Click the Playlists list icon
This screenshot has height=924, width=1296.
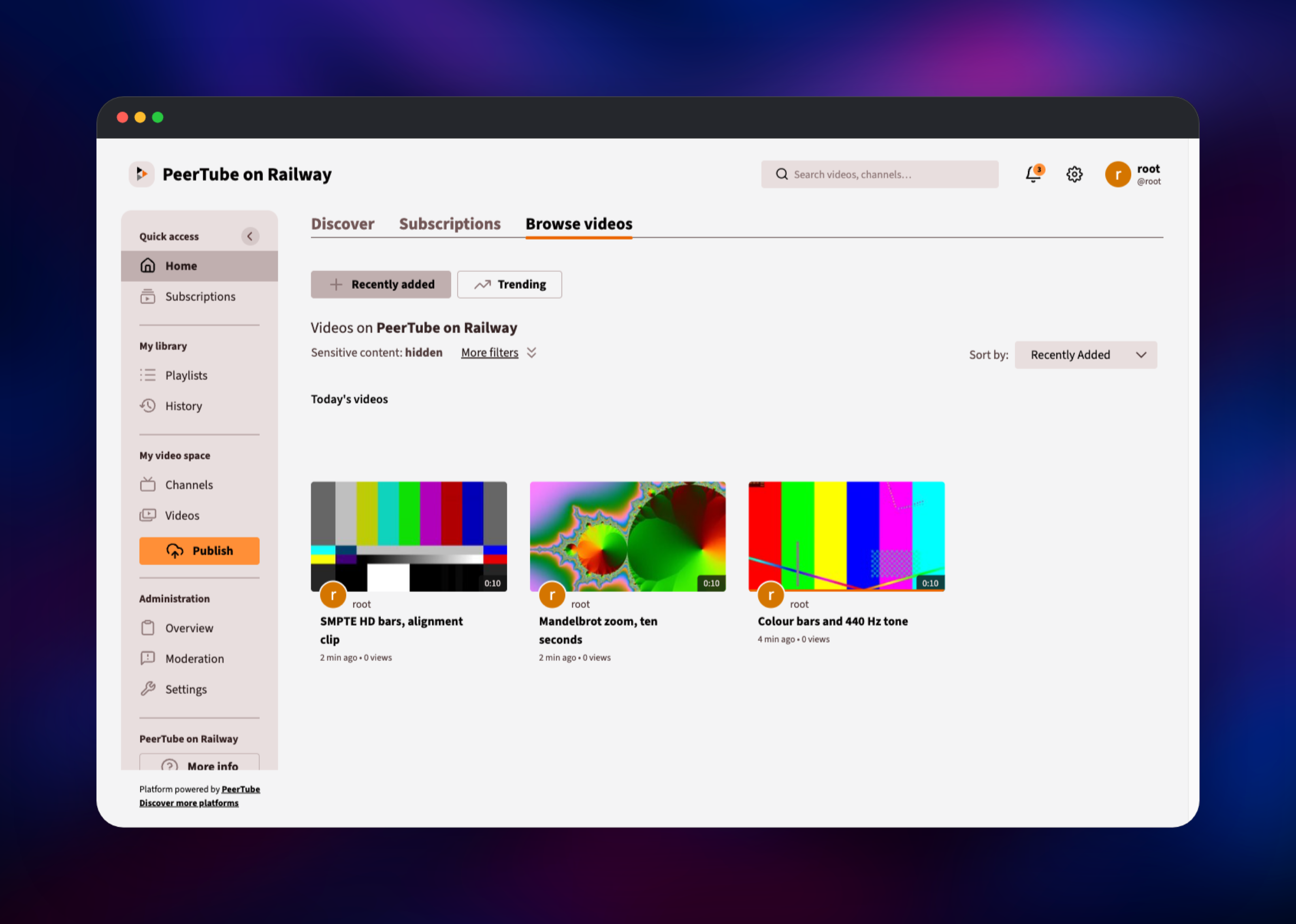(148, 375)
